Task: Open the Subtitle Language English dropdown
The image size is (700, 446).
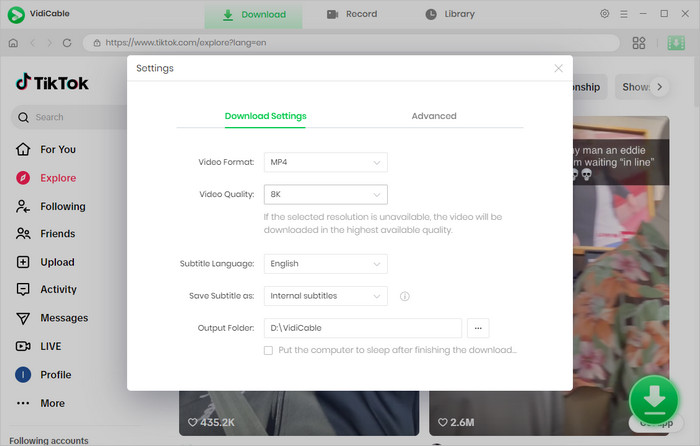Action: [325, 264]
